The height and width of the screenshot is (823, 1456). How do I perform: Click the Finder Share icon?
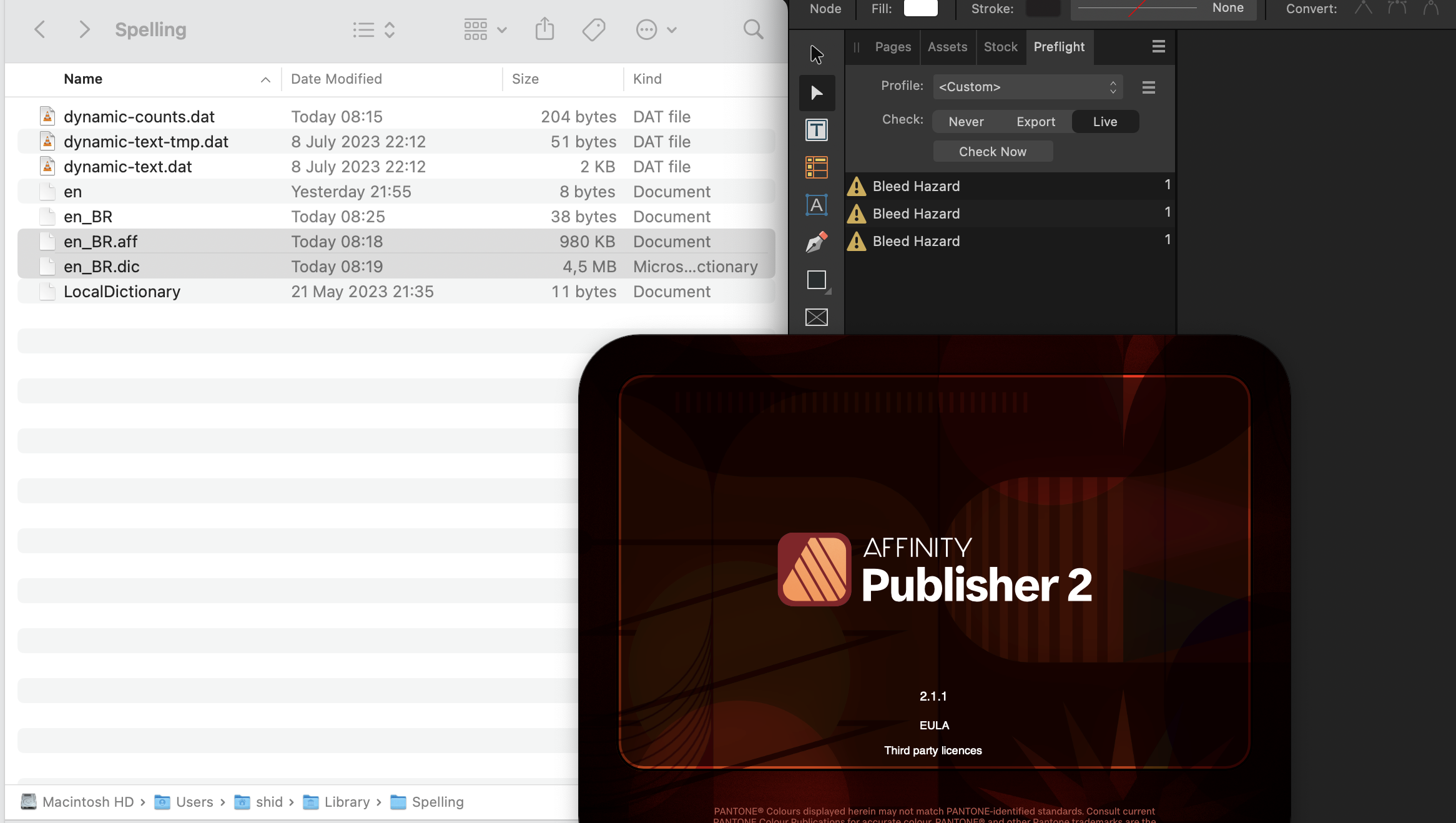click(x=544, y=29)
